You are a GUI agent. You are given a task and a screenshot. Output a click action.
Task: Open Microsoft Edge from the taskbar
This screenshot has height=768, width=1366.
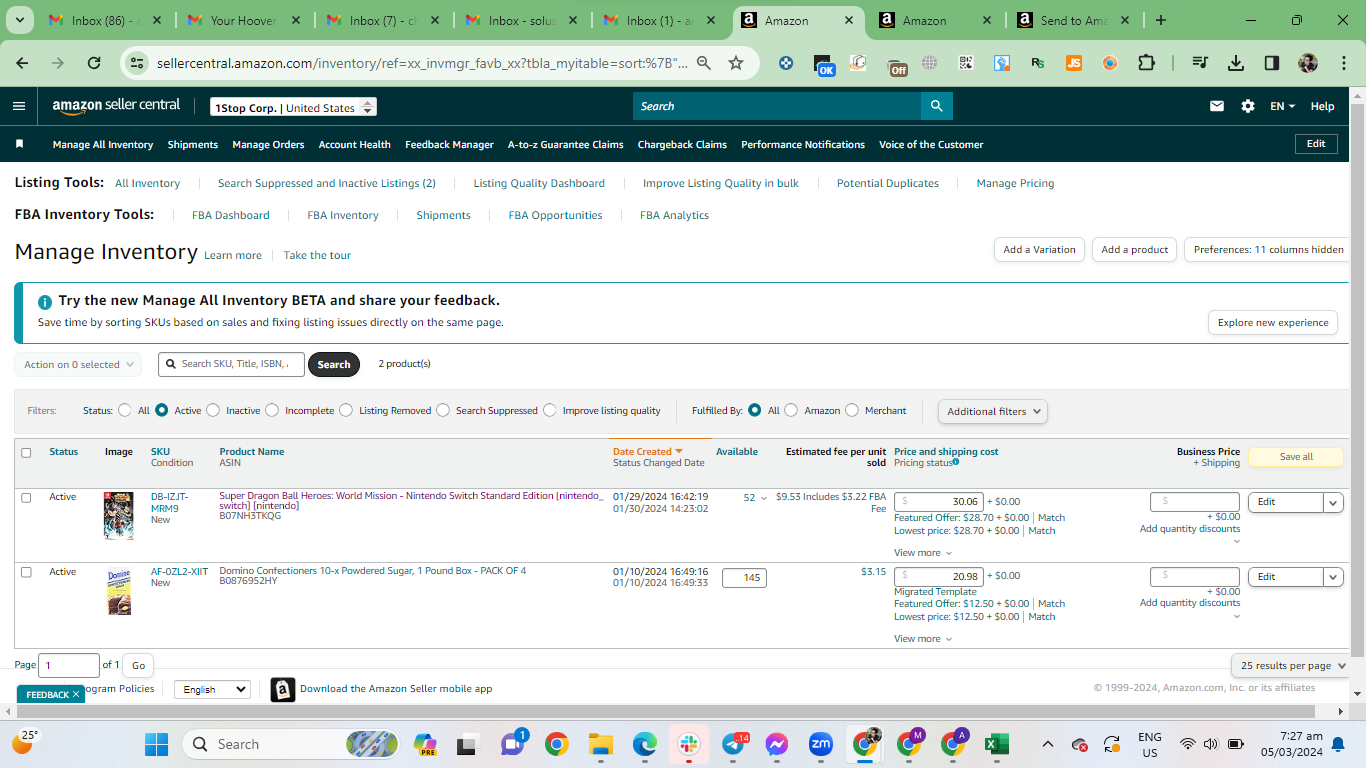(645, 744)
